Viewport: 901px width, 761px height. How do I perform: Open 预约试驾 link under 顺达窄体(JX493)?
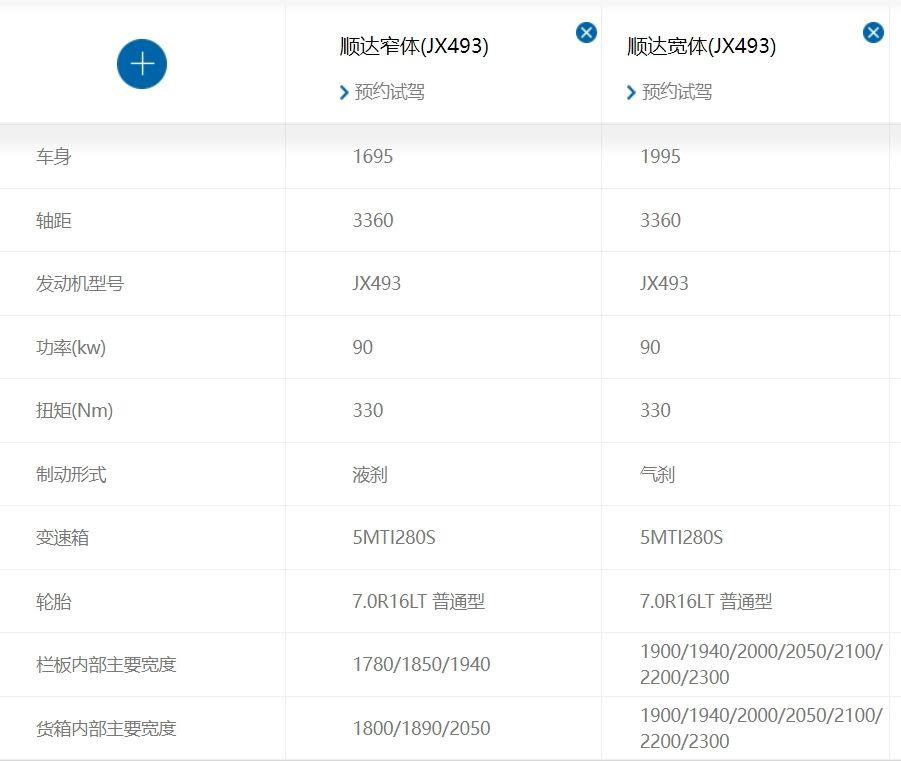pyautogui.click(x=390, y=92)
